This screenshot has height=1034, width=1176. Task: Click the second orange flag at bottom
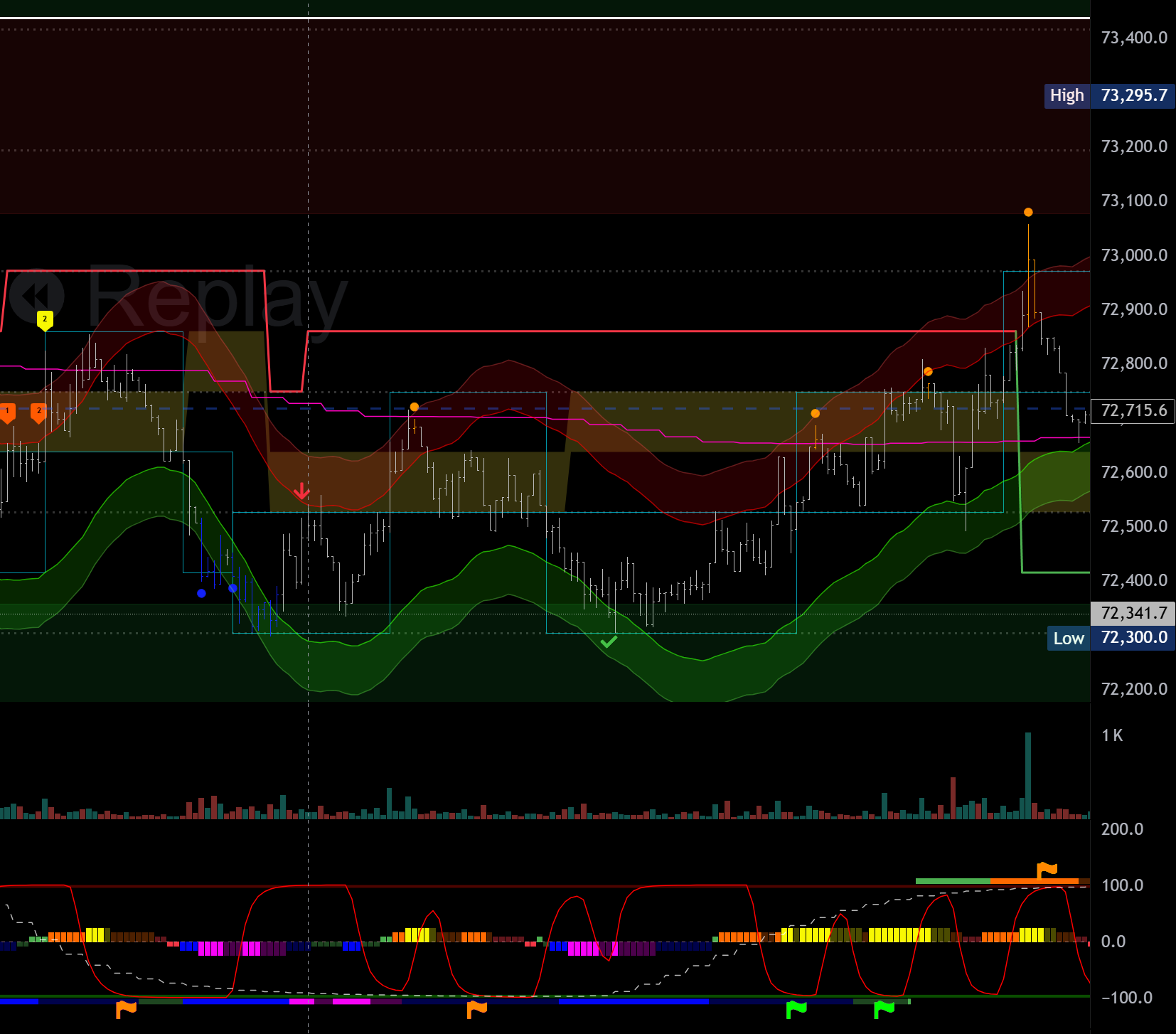[x=477, y=1008]
